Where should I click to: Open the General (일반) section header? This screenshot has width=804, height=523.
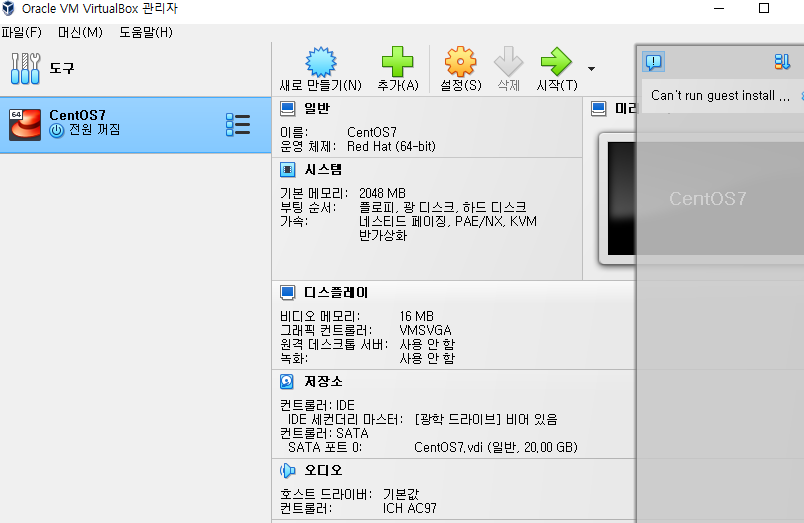(317, 109)
